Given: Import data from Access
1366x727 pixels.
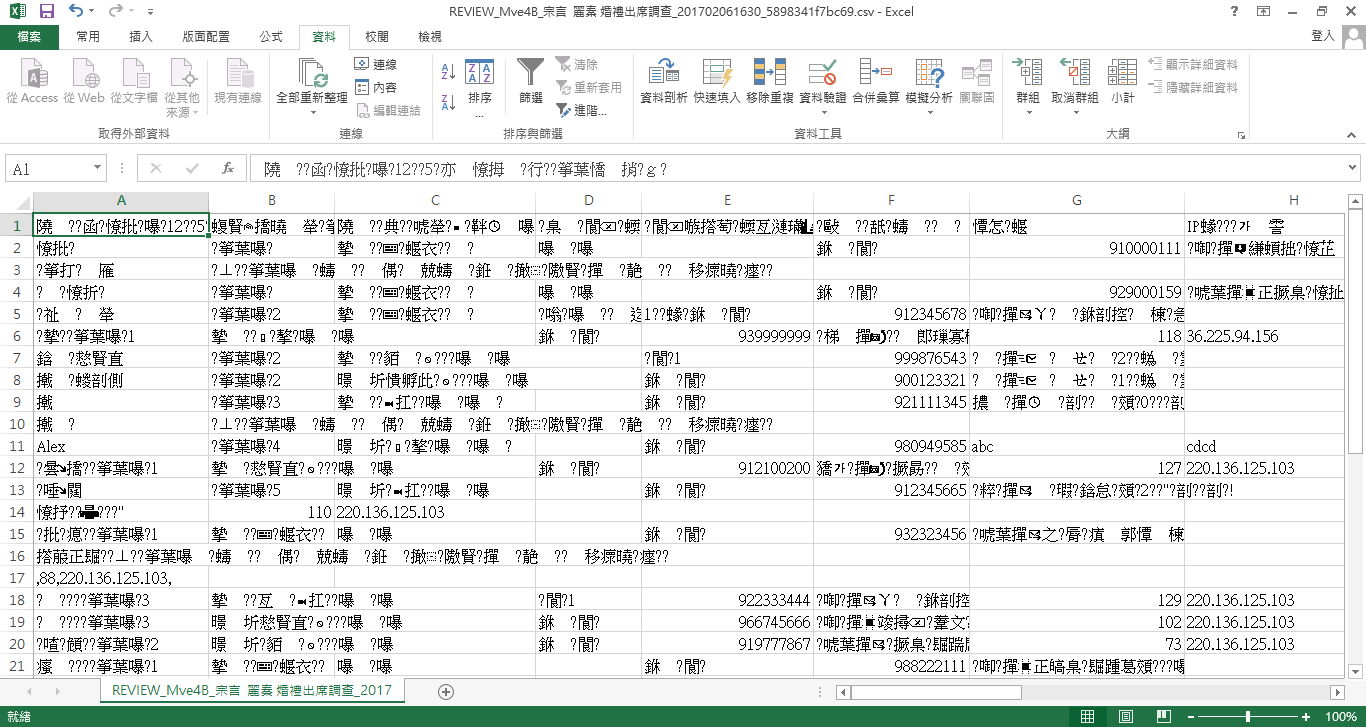Looking at the screenshot, I should pyautogui.click(x=32, y=83).
